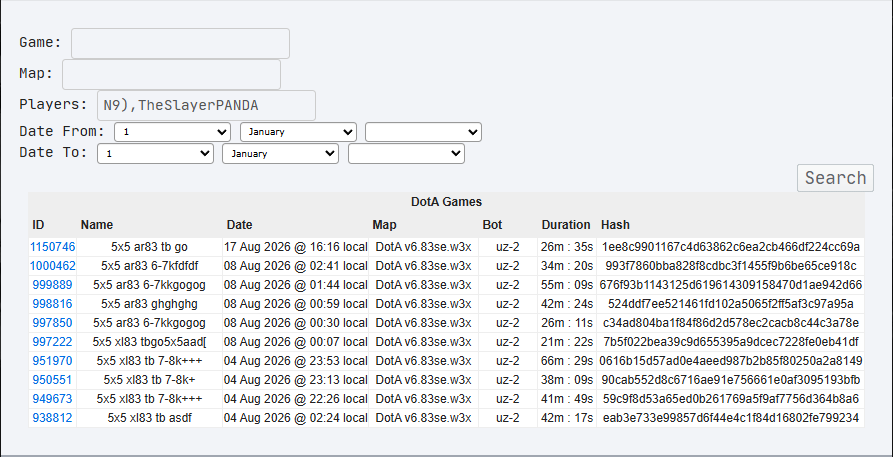The width and height of the screenshot is (893, 457).
Task: Click duration '66m : 29s'
Action: pyautogui.click(x=567, y=361)
